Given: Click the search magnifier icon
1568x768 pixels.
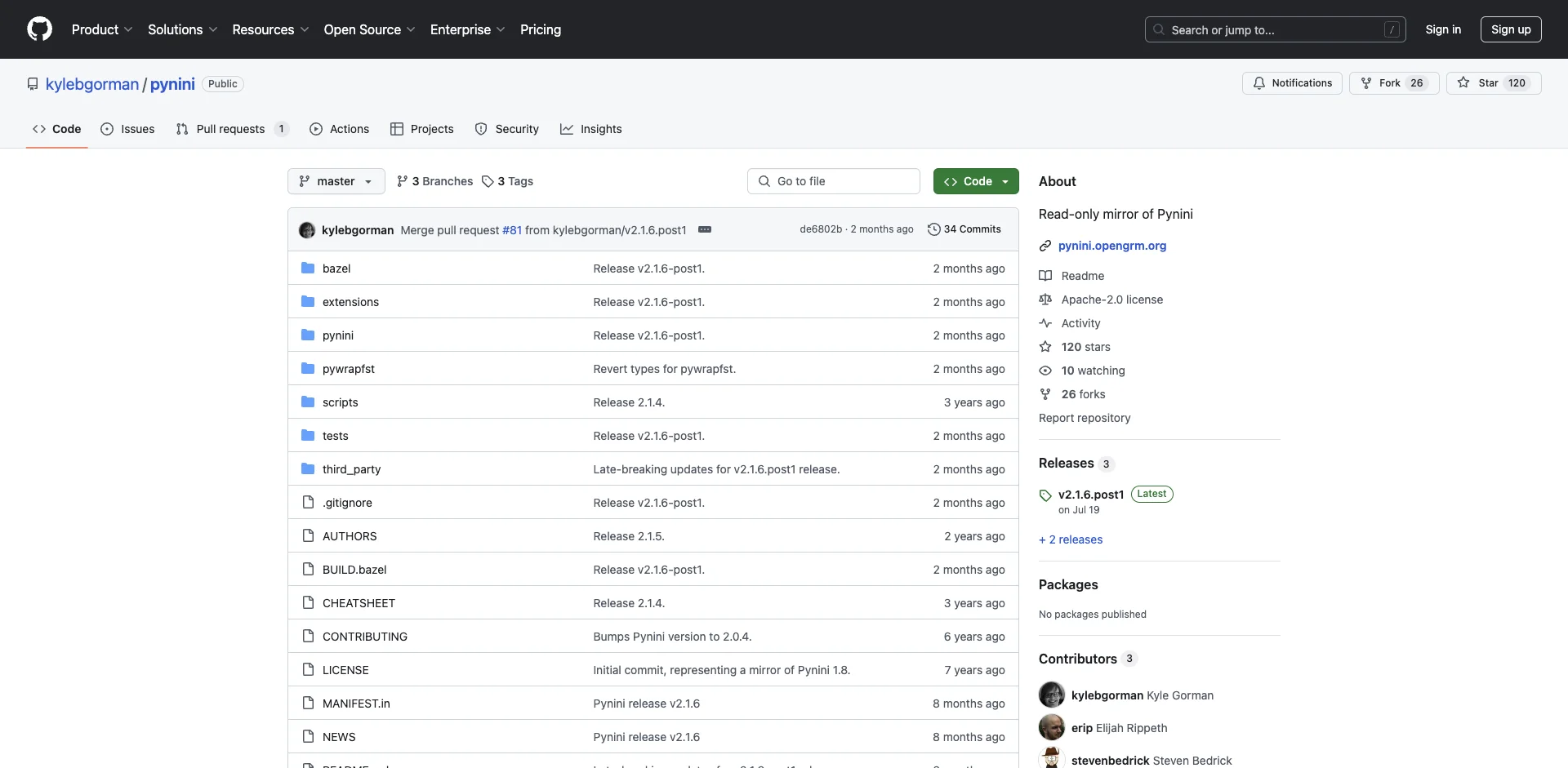Looking at the screenshot, I should click(1159, 29).
